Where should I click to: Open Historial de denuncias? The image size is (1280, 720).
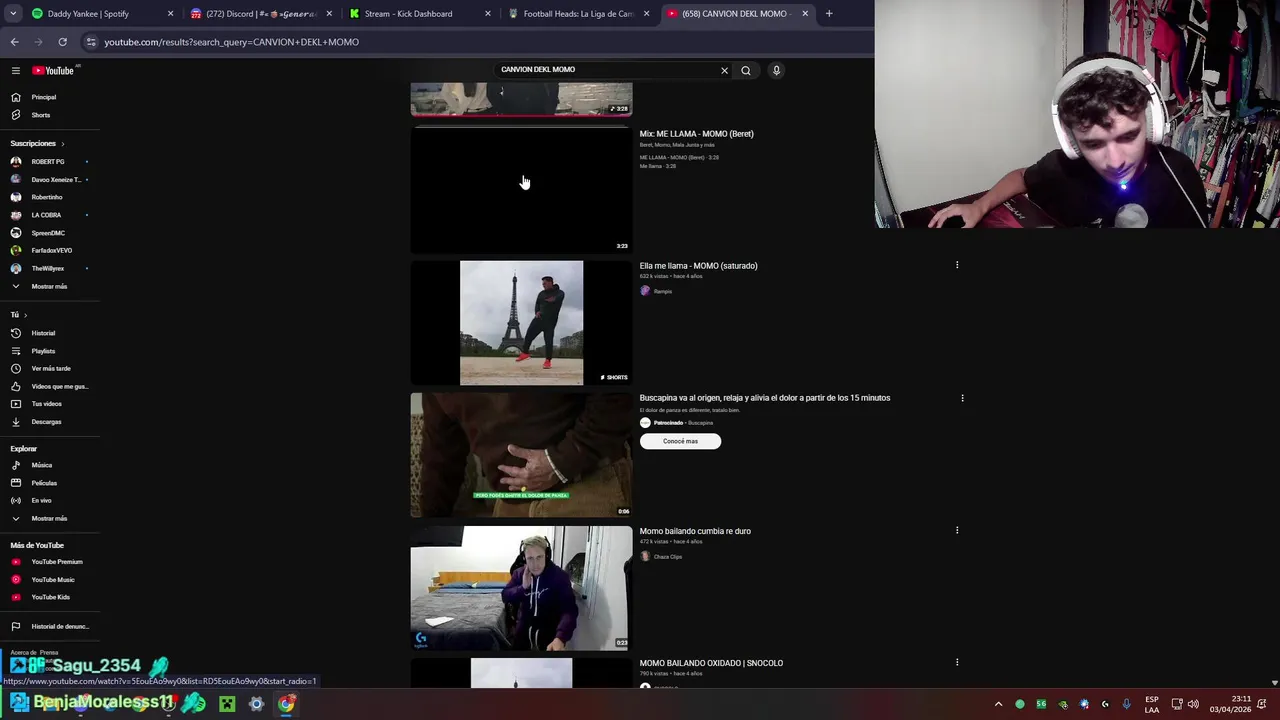[x=50, y=626]
